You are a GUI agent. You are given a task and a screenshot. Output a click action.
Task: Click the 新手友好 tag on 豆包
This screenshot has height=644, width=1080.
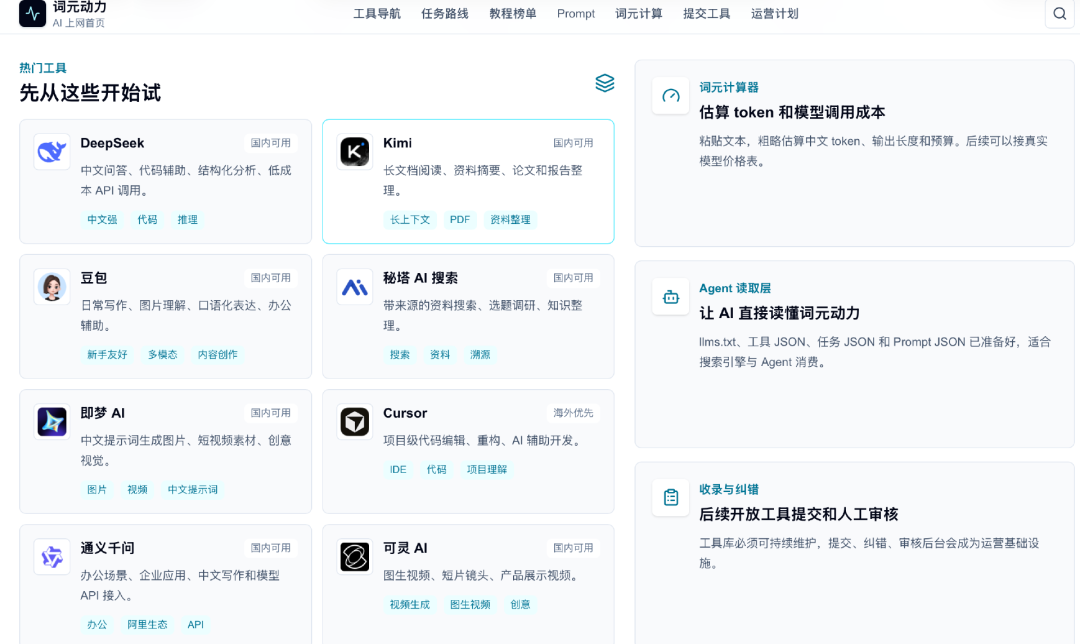(x=107, y=355)
